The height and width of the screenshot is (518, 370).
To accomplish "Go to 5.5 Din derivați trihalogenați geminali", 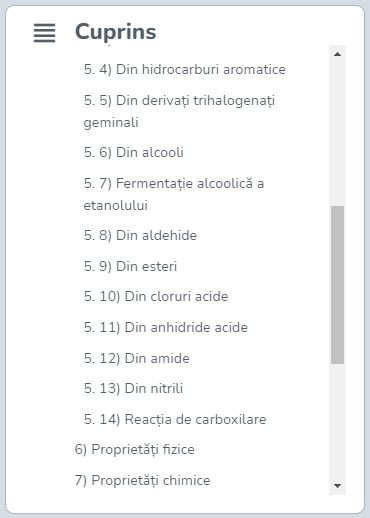I will [179, 111].
